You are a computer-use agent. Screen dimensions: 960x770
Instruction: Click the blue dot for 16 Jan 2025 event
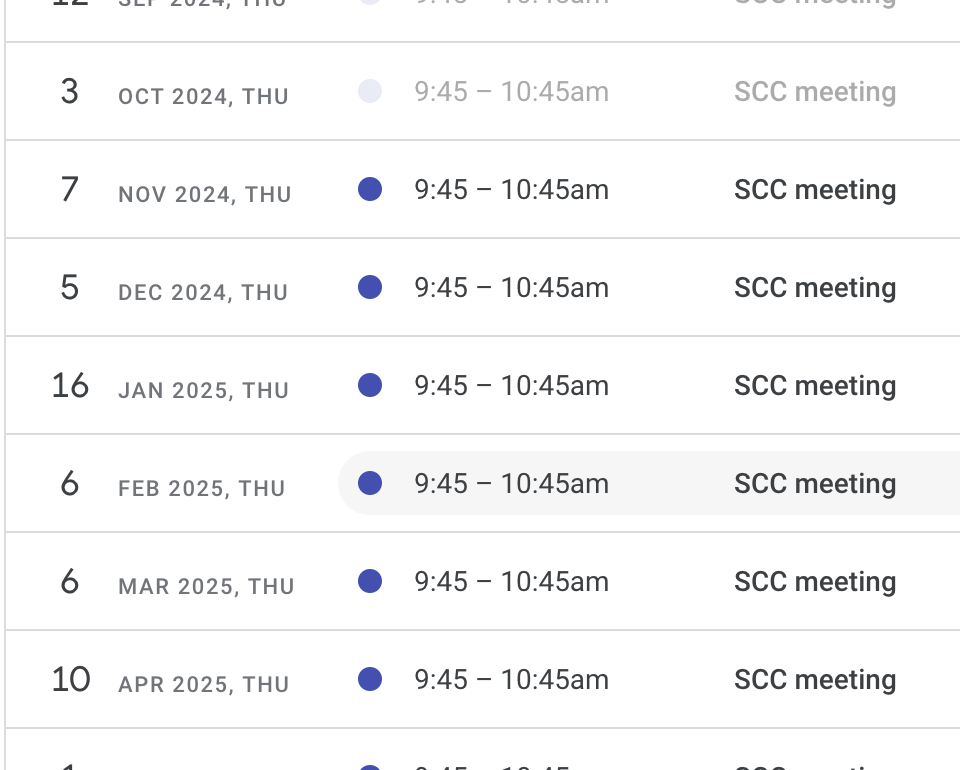coord(370,385)
